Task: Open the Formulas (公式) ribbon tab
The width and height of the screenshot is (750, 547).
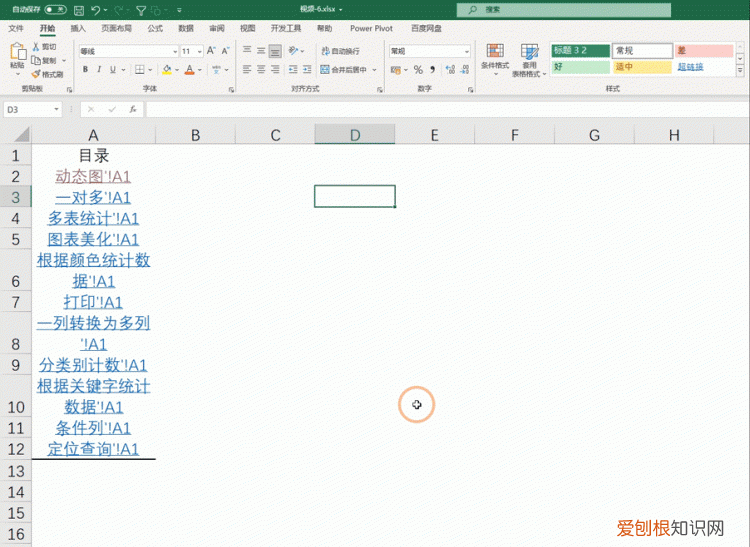Action: 155,29
